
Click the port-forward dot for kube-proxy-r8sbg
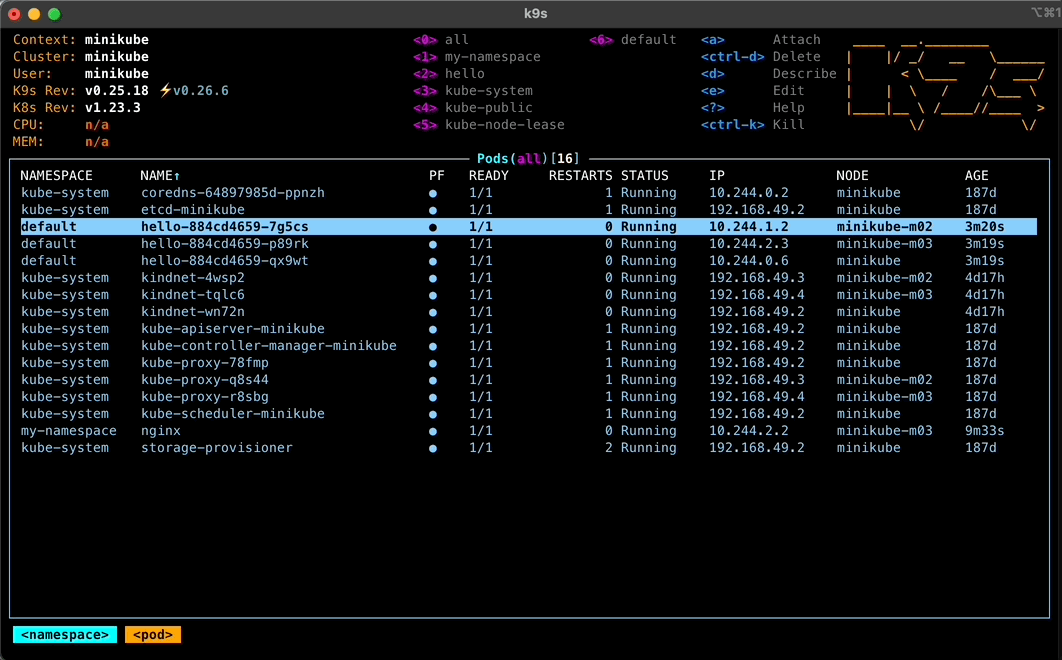[433, 397]
